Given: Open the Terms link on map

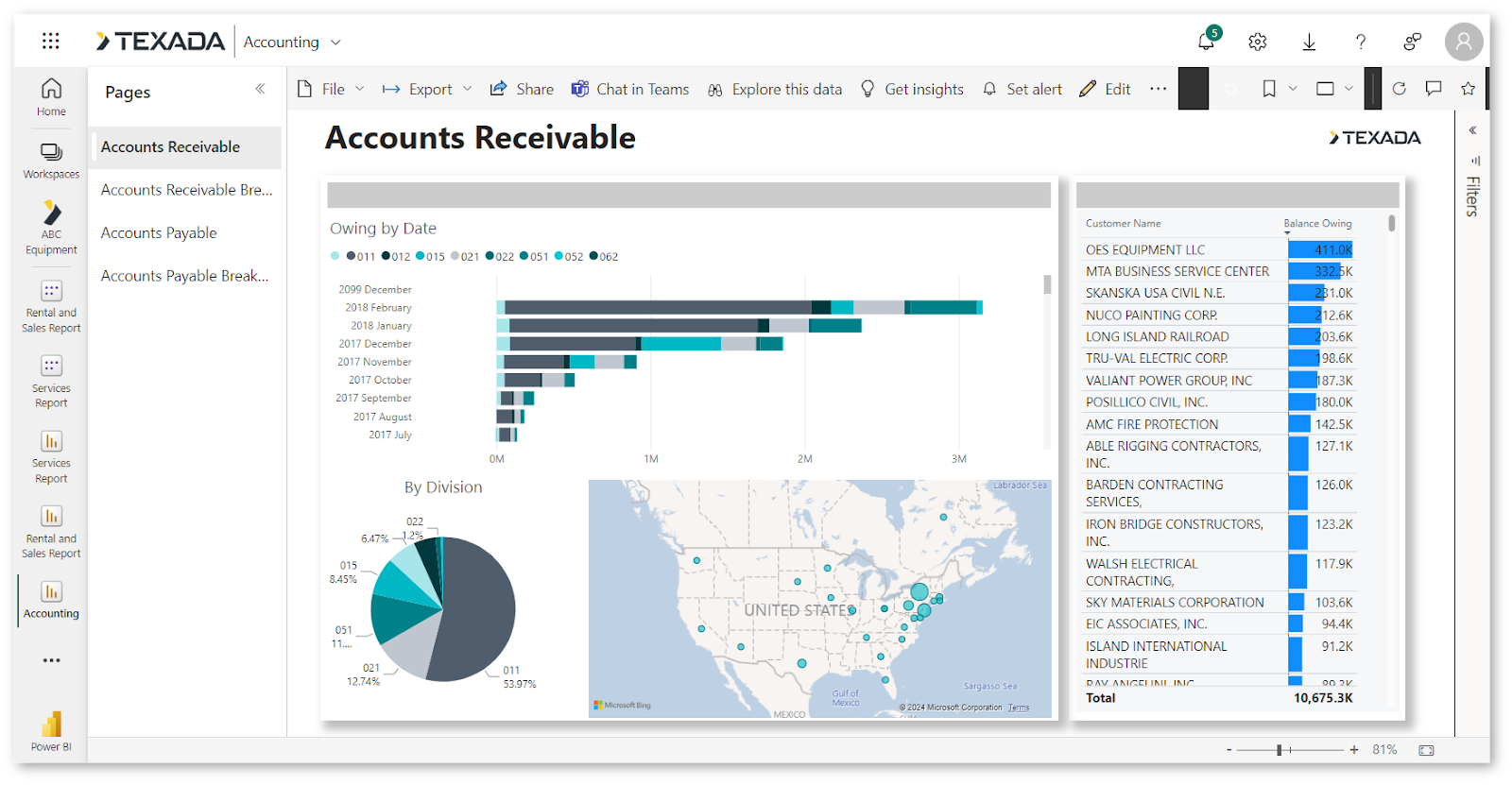Looking at the screenshot, I should coord(1019,708).
